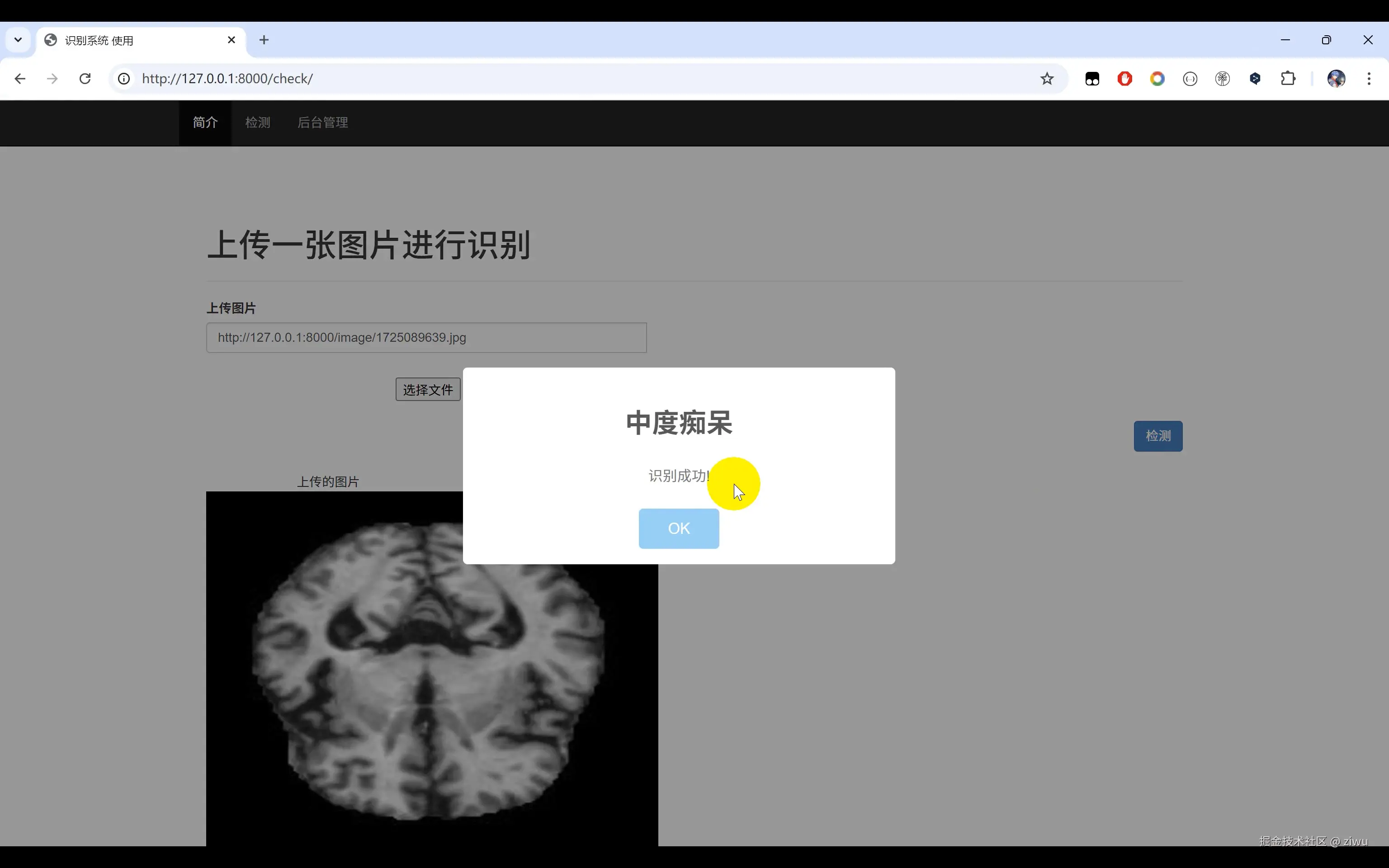Open a new browser tab
The image size is (1389, 868).
click(x=264, y=40)
